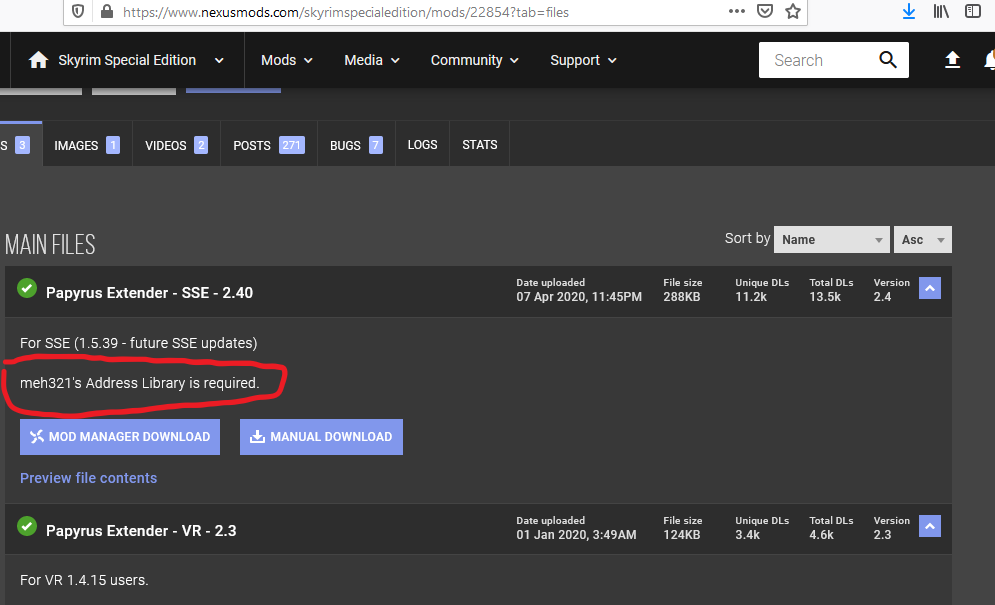Click the padlock site info icon

[107, 11]
